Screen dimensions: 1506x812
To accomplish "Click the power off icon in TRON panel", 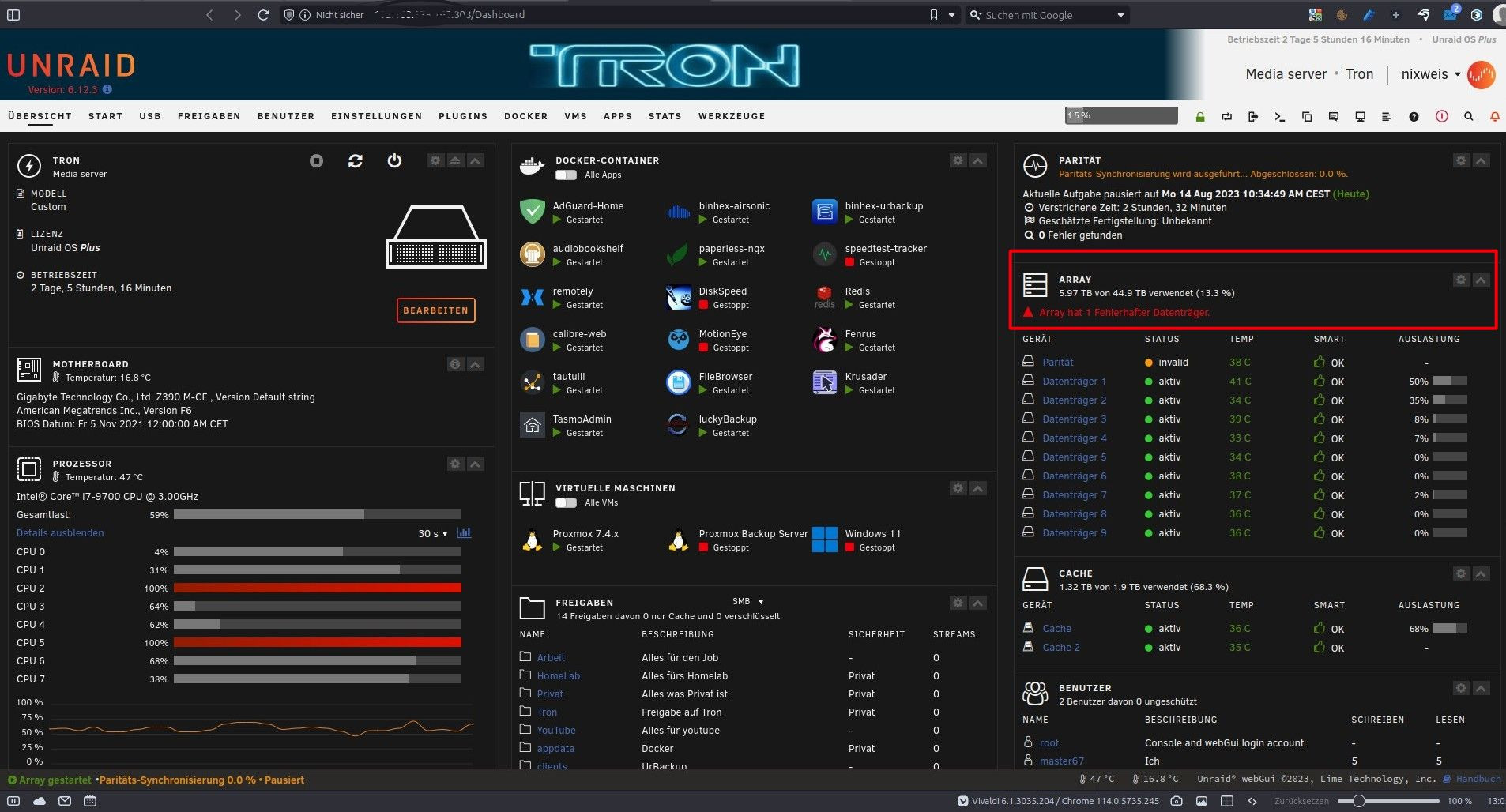I will (x=394, y=160).
